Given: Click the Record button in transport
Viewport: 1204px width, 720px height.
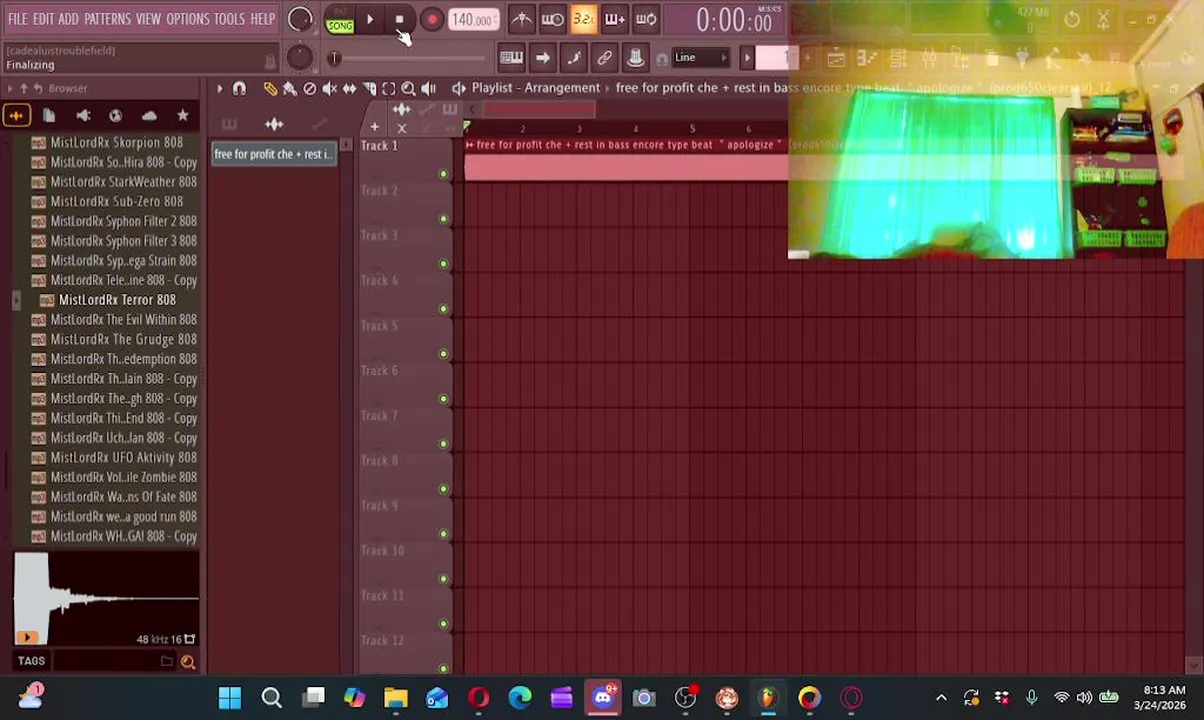Looking at the screenshot, I should [x=431, y=19].
